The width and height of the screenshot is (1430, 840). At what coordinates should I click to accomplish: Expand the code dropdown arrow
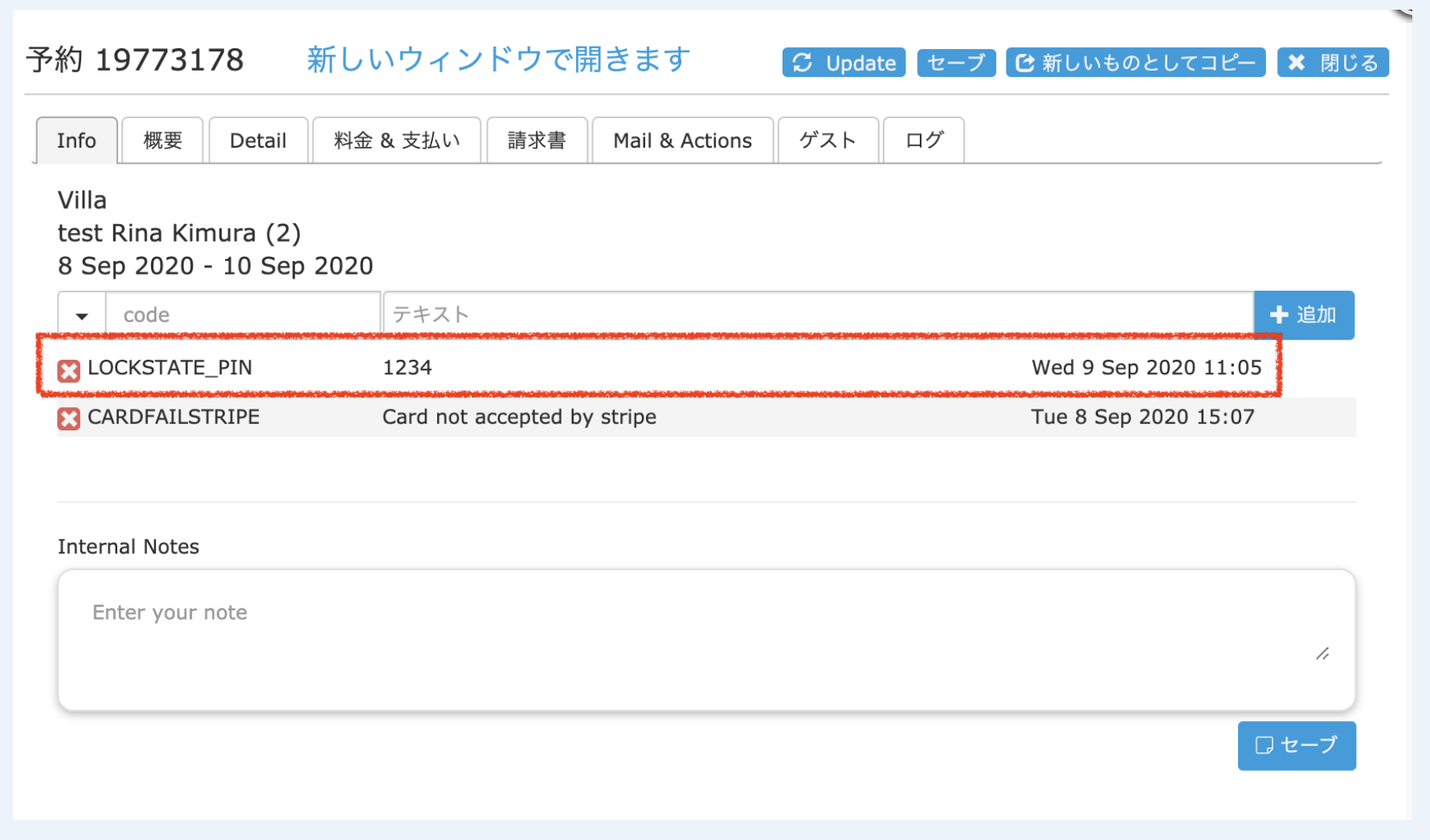point(82,315)
